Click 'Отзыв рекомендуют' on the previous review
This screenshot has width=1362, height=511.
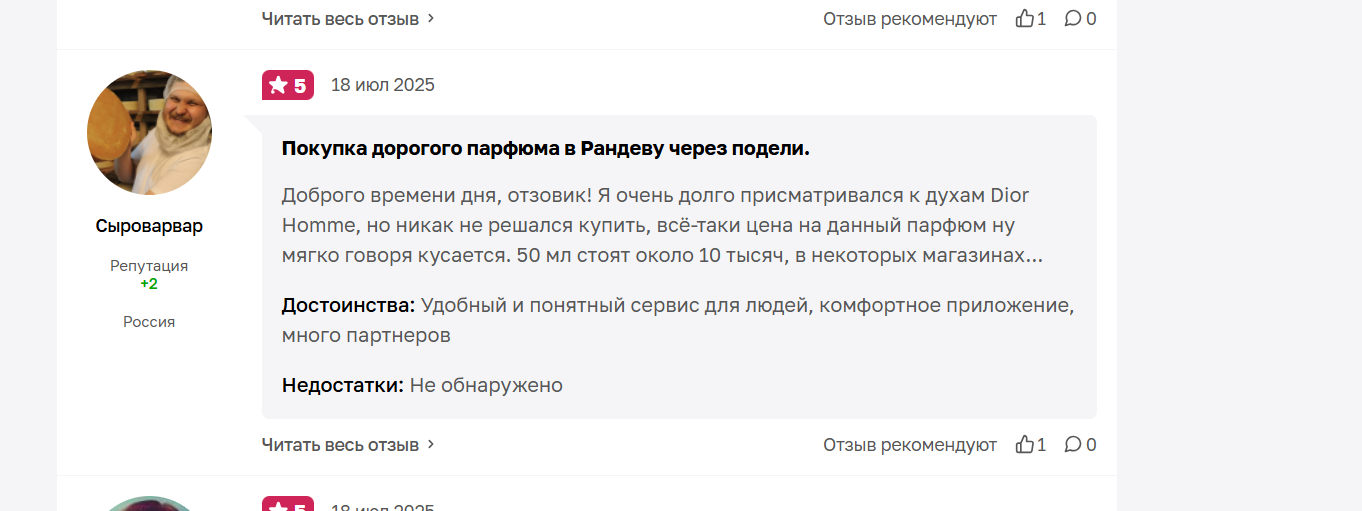click(910, 18)
